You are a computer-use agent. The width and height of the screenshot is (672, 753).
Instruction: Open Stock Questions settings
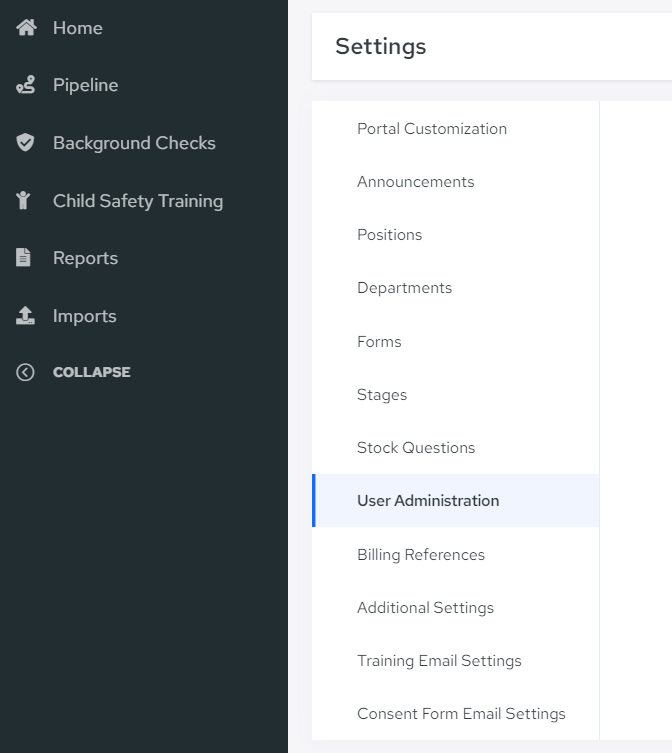click(x=455, y=448)
